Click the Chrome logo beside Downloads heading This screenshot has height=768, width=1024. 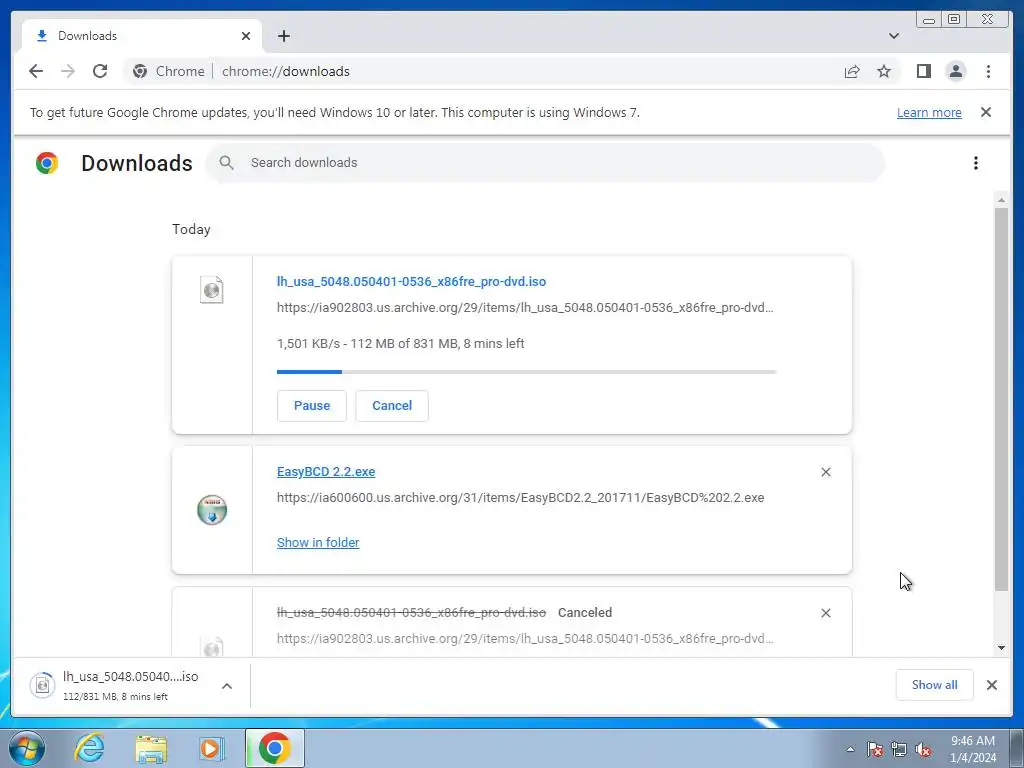click(x=47, y=163)
